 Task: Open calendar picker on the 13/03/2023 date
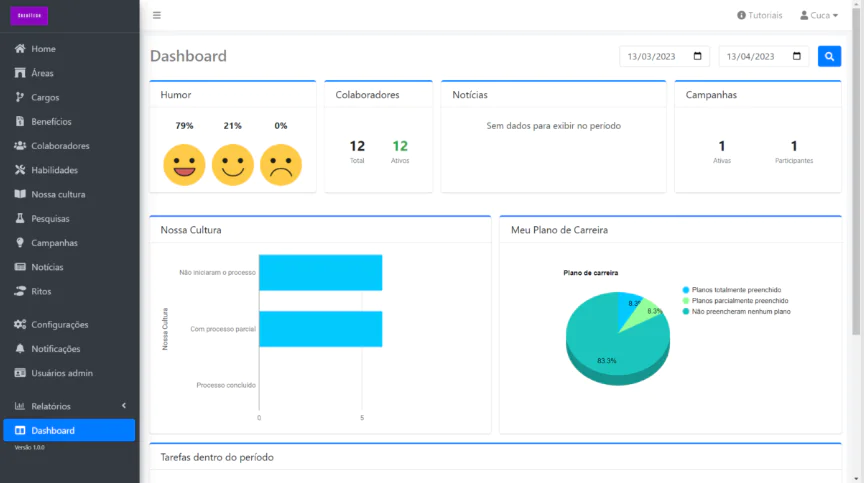click(x=698, y=57)
